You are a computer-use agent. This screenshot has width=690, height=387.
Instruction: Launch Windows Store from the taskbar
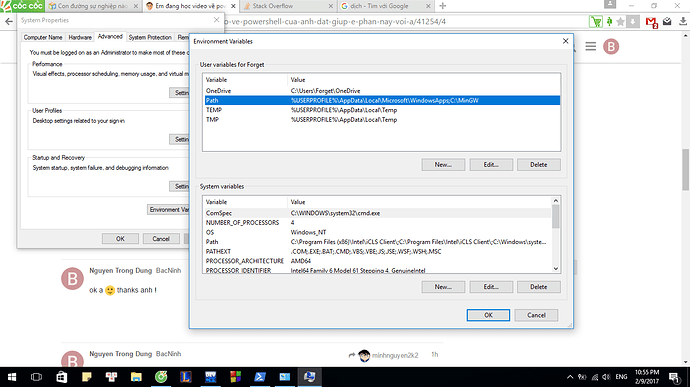[x=61, y=377]
